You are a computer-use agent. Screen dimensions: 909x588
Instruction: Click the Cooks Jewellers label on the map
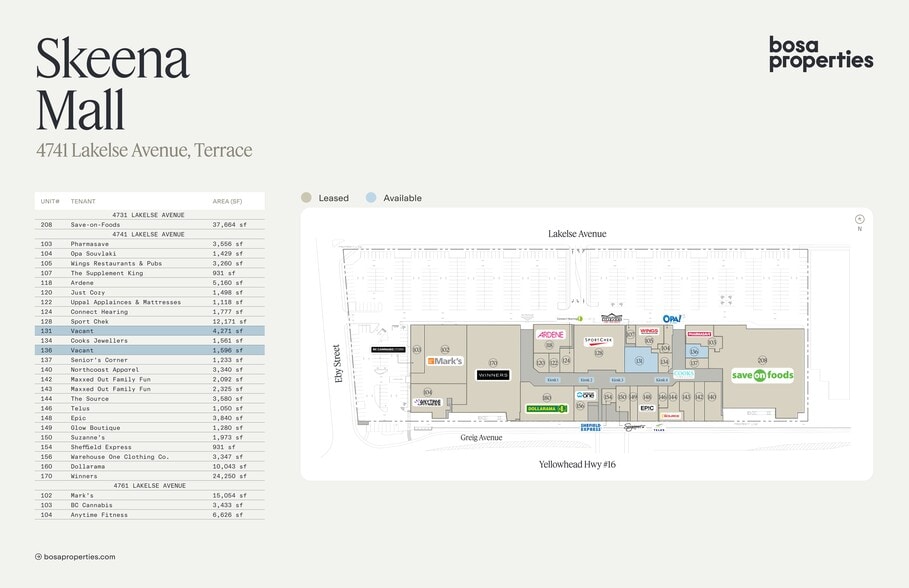coord(683,374)
